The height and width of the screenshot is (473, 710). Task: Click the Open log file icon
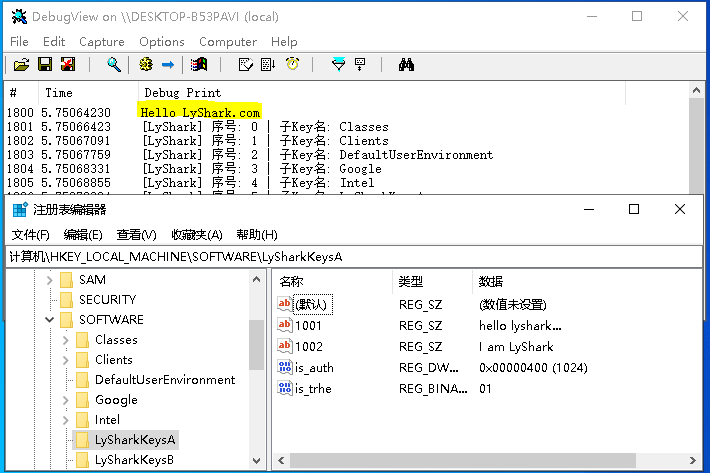pyautogui.click(x=20, y=65)
